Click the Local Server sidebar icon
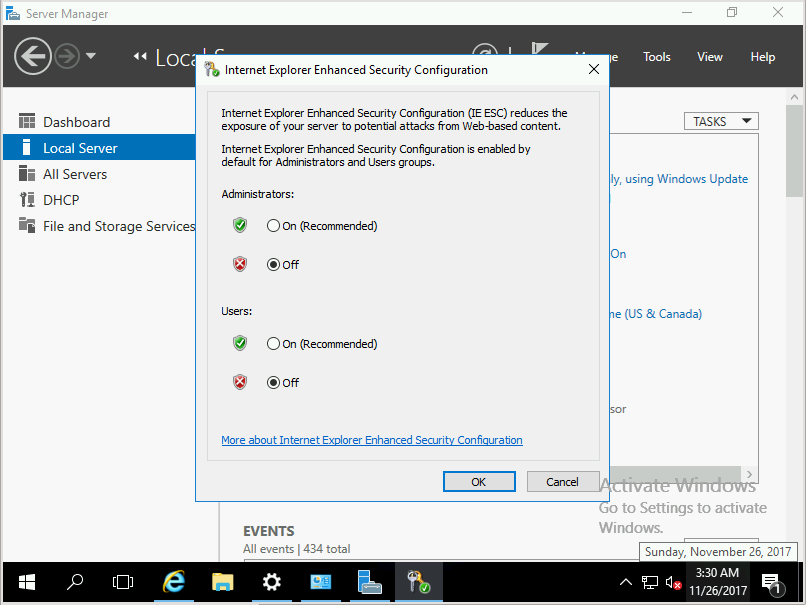The width and height of the screenshot is (806, 605). [x=26, y=148]
